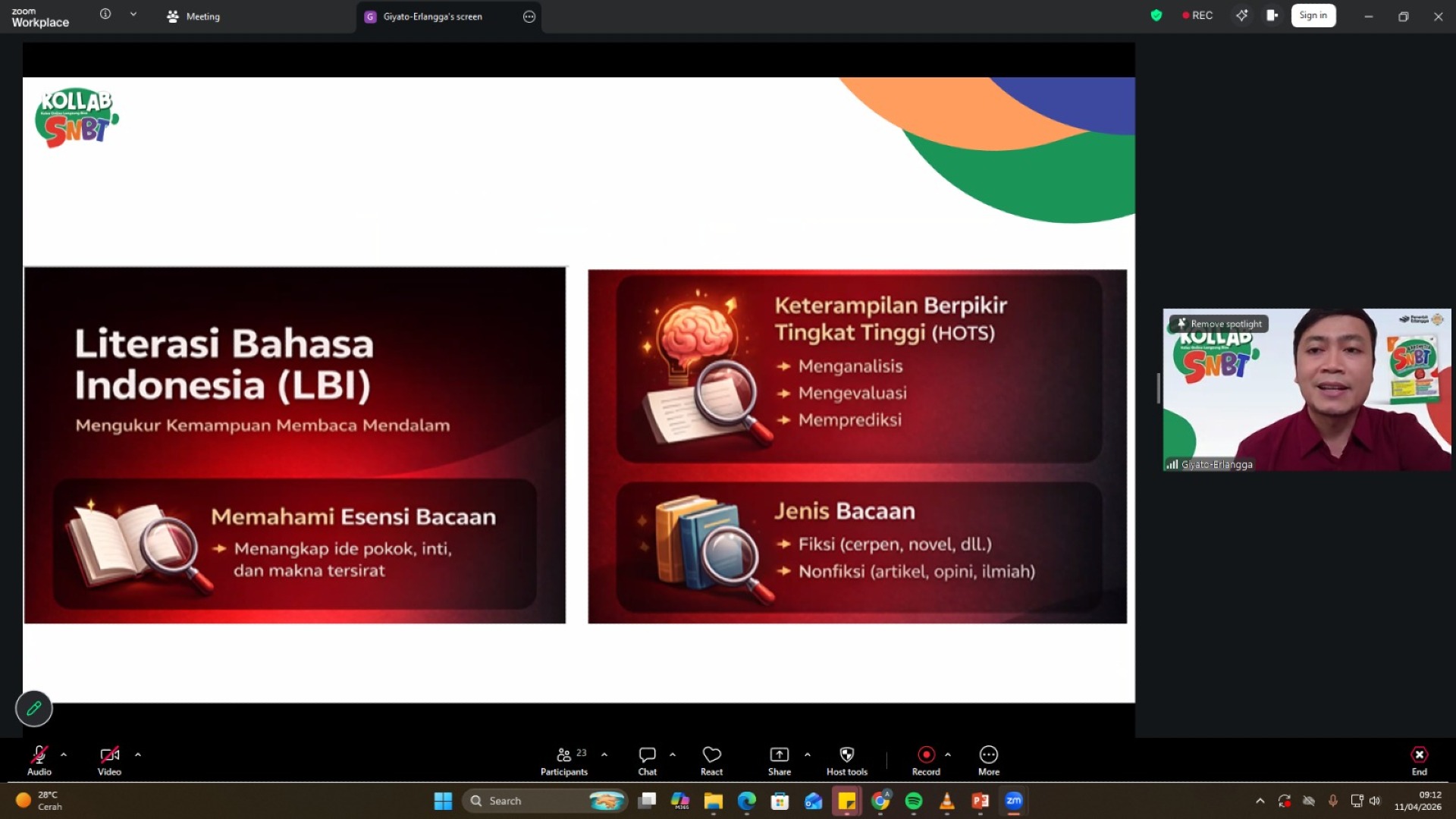Expand the Audio options chevron
Viewport: 1456px width, 819px height.
(x=64, y=755)
